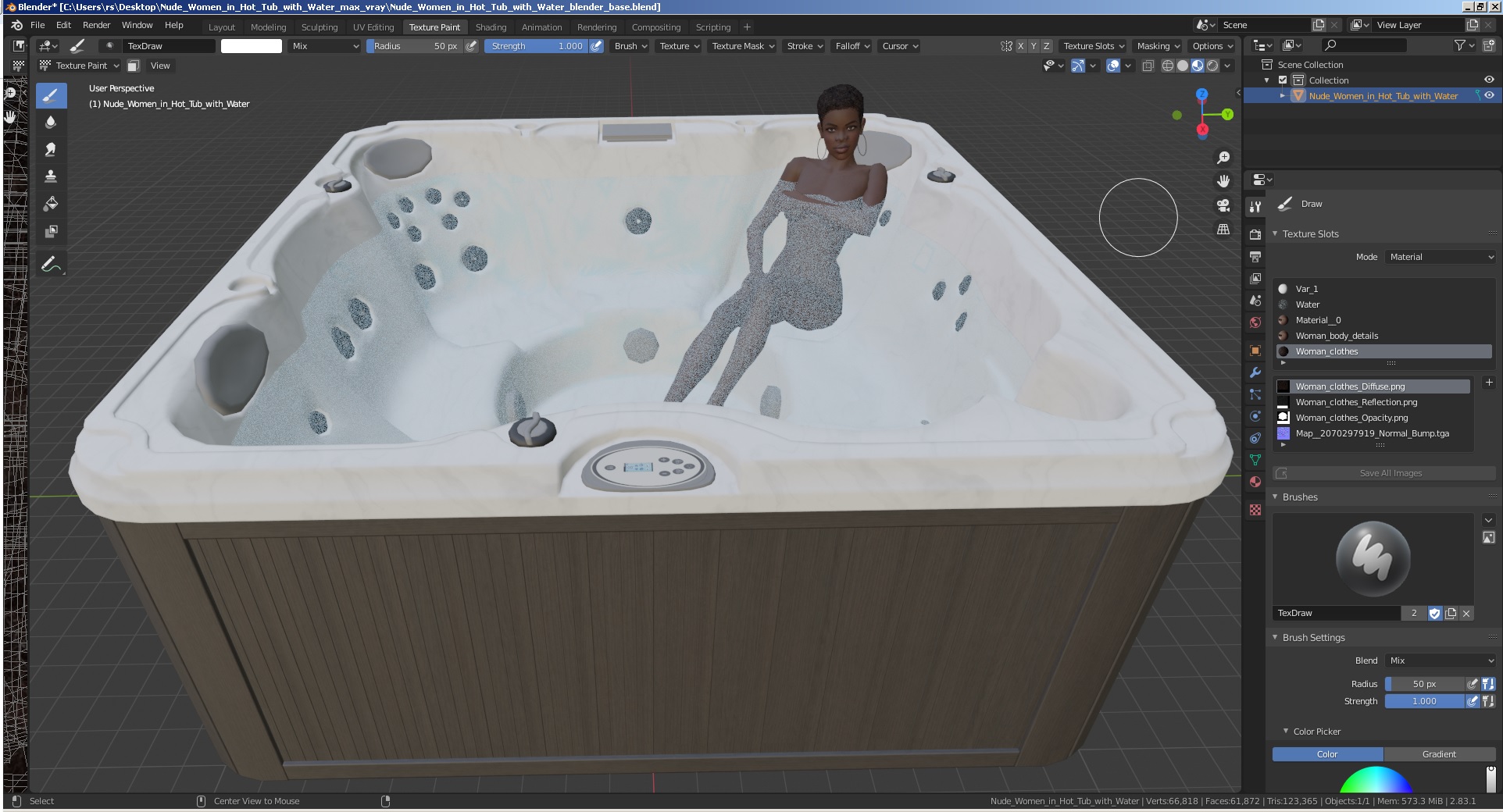Open View Layer properties tab
Viewport: 1503px width, 812px height.
(1255, 279)
